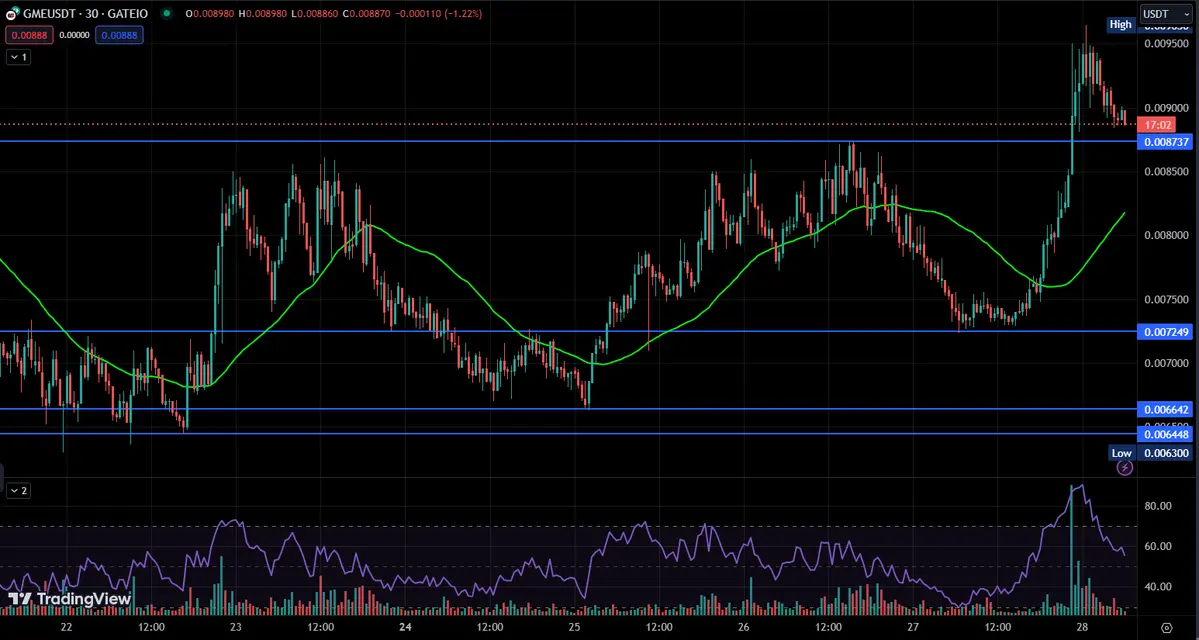The height and width of the screenshot is (640, 1199).
Task: Open the GMEUSDT · 30 · GATEIO symbol title
Action: [86, 14]
